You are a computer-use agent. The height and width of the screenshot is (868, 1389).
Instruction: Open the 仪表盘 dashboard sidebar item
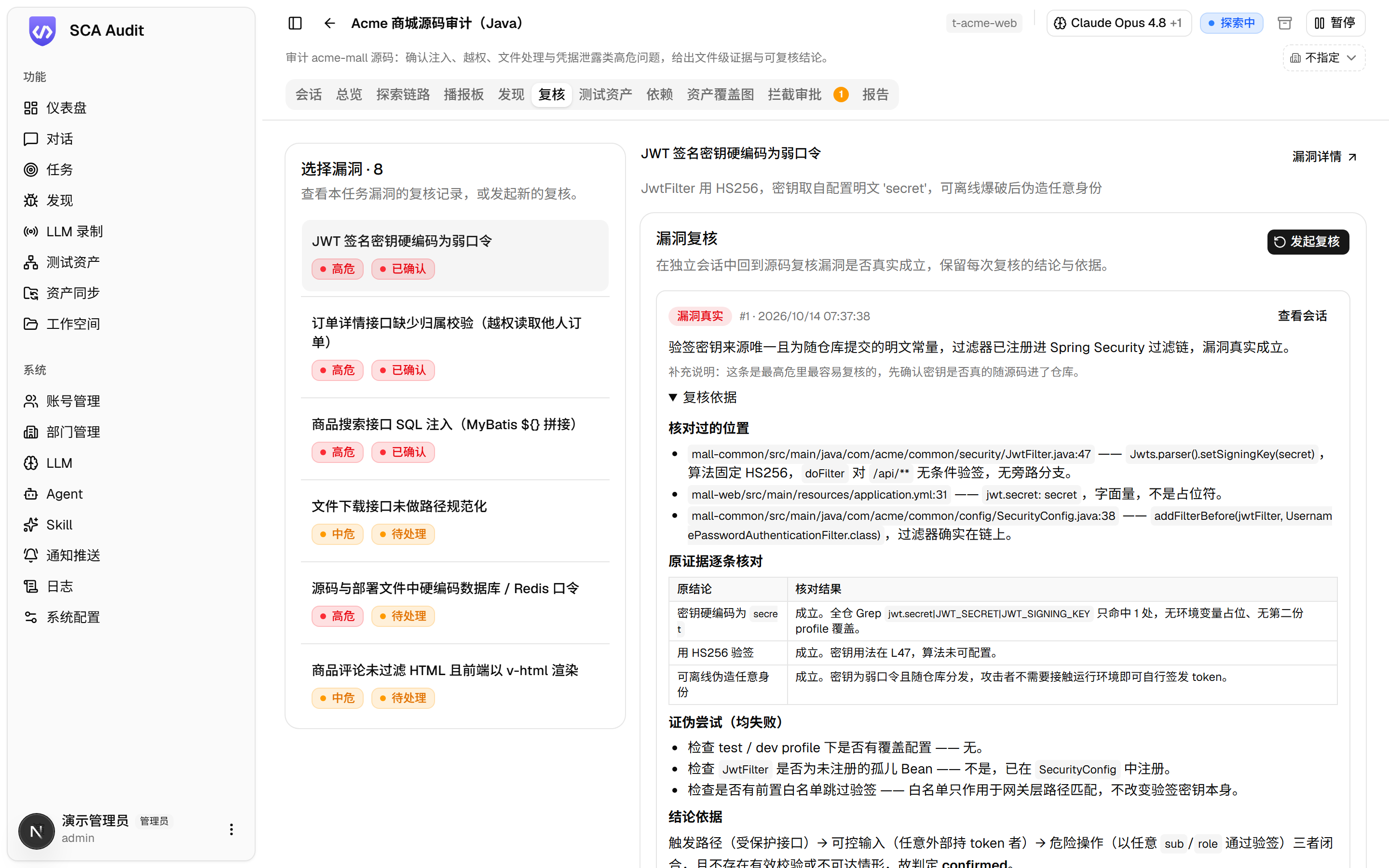pyautogui.click(x=131, y=108)
